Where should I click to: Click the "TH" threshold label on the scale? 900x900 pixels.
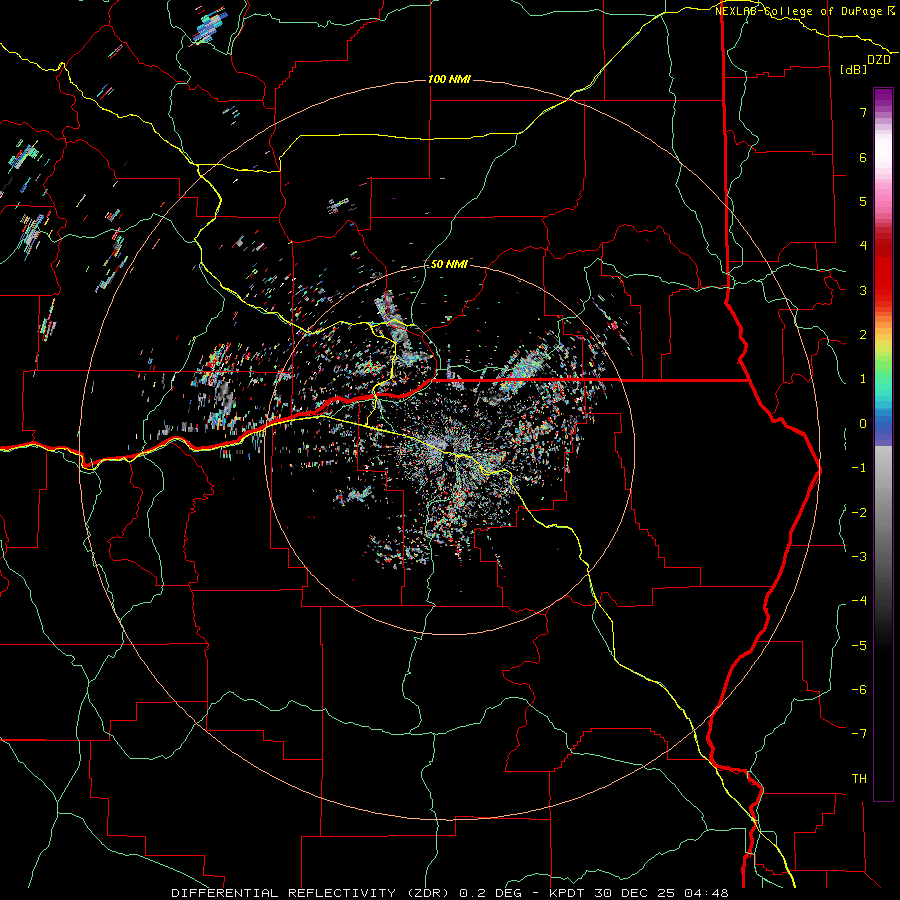point(859,779)
